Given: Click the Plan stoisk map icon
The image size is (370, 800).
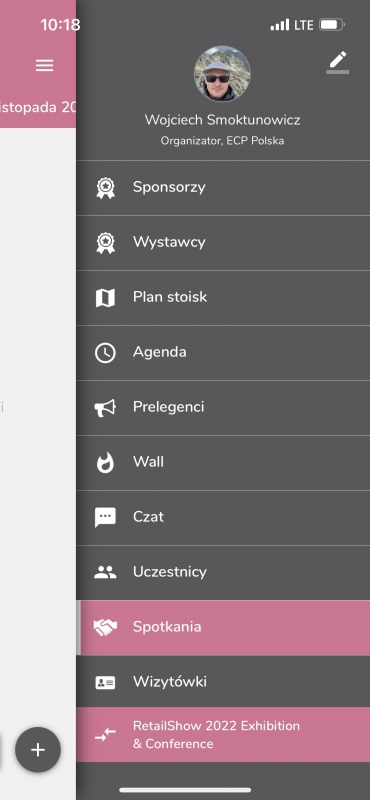Looking at the screenshot, I should 105,297.
